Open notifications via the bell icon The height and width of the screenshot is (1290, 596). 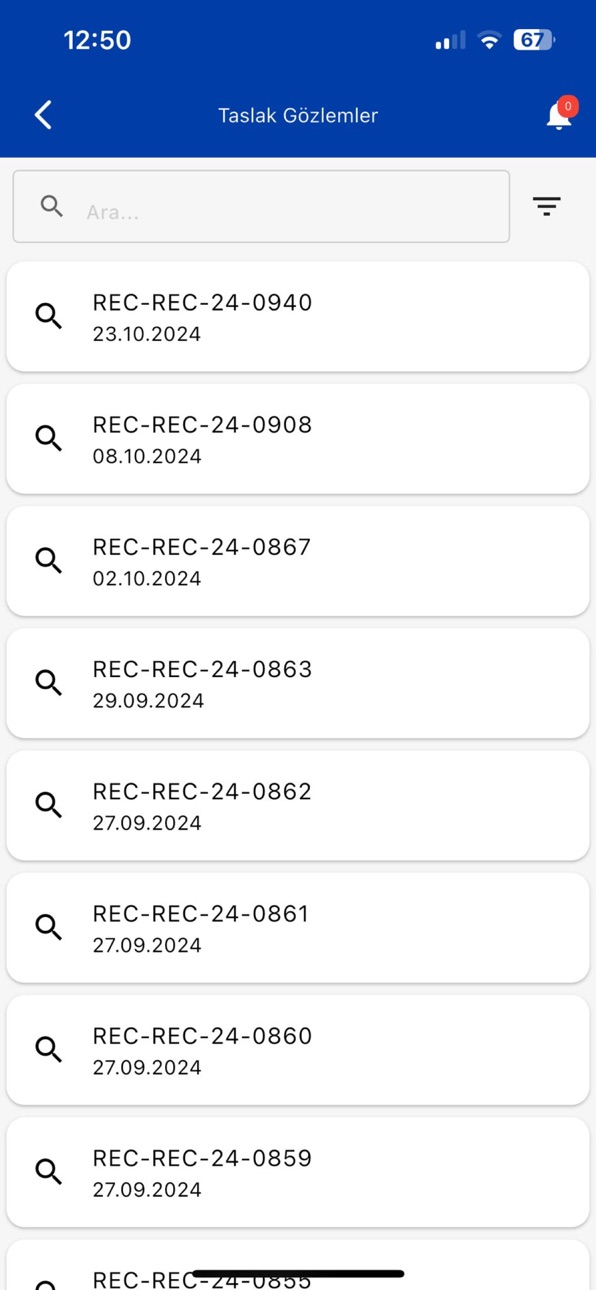(x=558, y=116)
